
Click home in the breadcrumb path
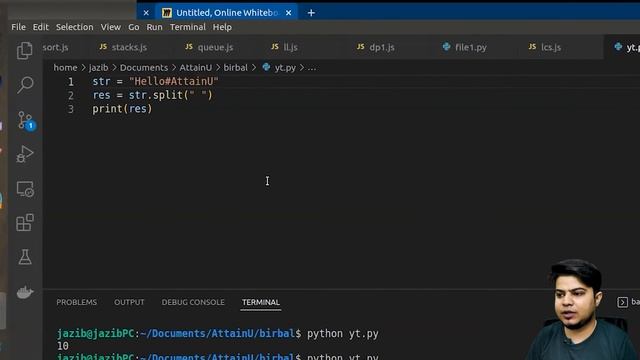tap(65, 68)
